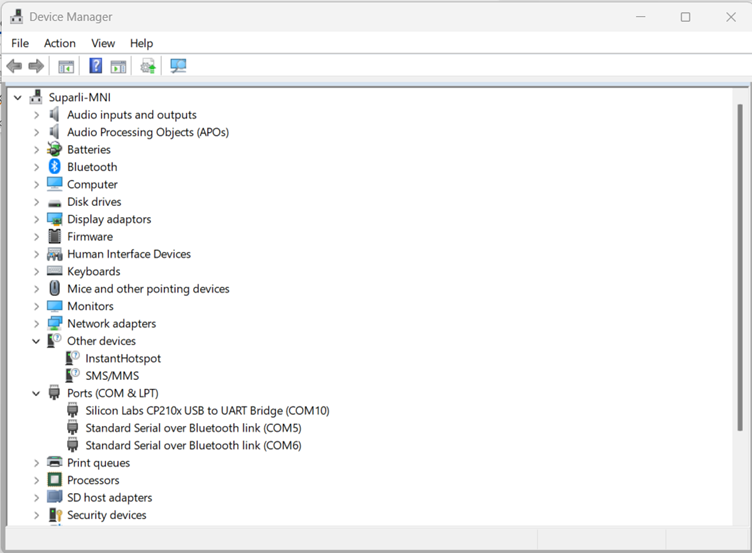This screenshot has width=752, height=553.
Task: Open the File menu
Action: tap(20, 43)
